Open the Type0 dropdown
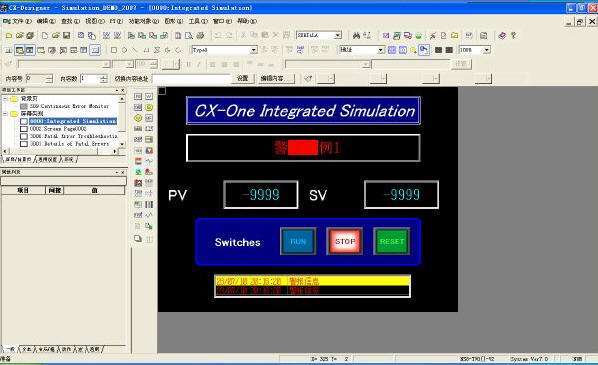 [253, 50]
